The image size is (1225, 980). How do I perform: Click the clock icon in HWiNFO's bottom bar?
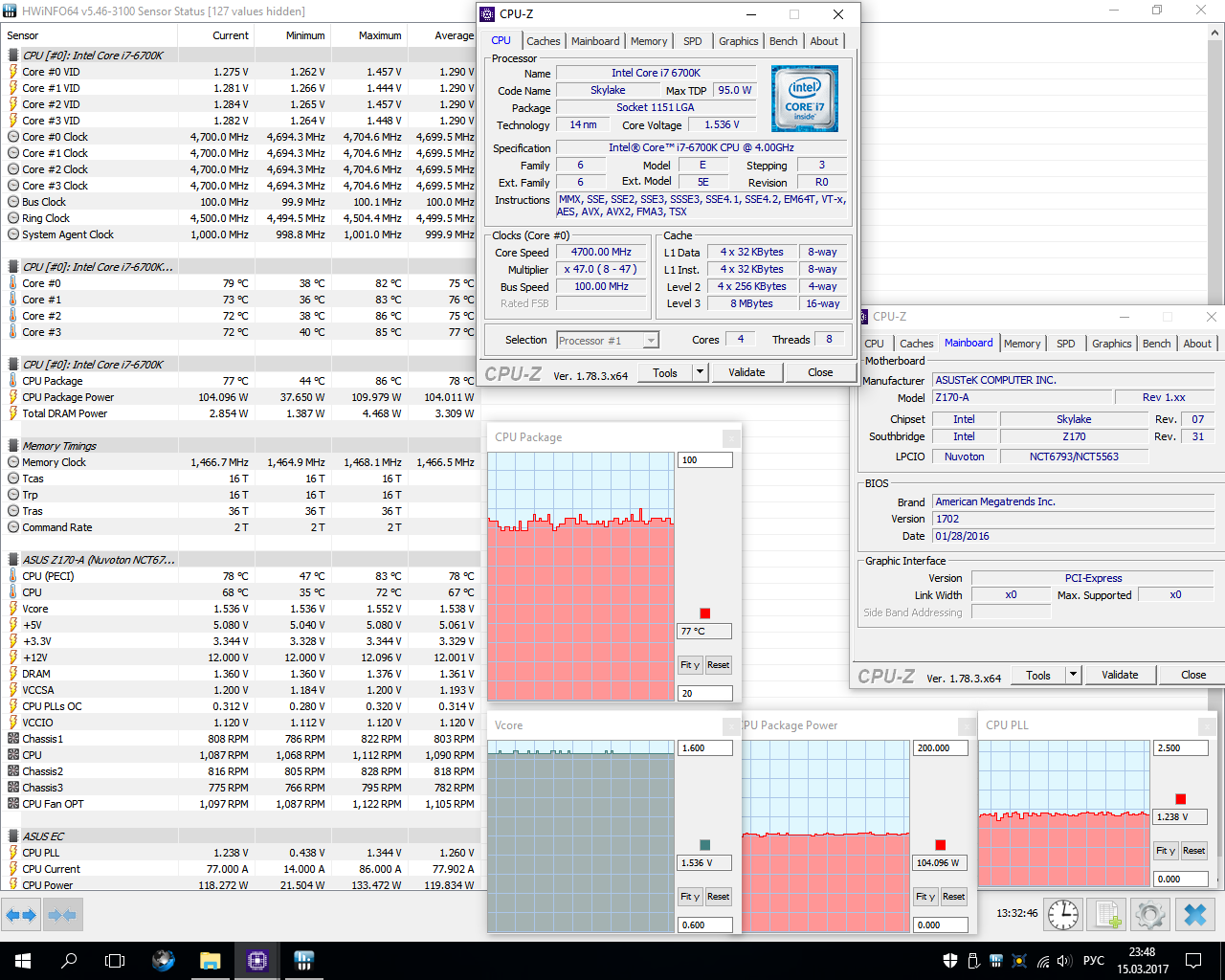click(x=1062, y=915)
